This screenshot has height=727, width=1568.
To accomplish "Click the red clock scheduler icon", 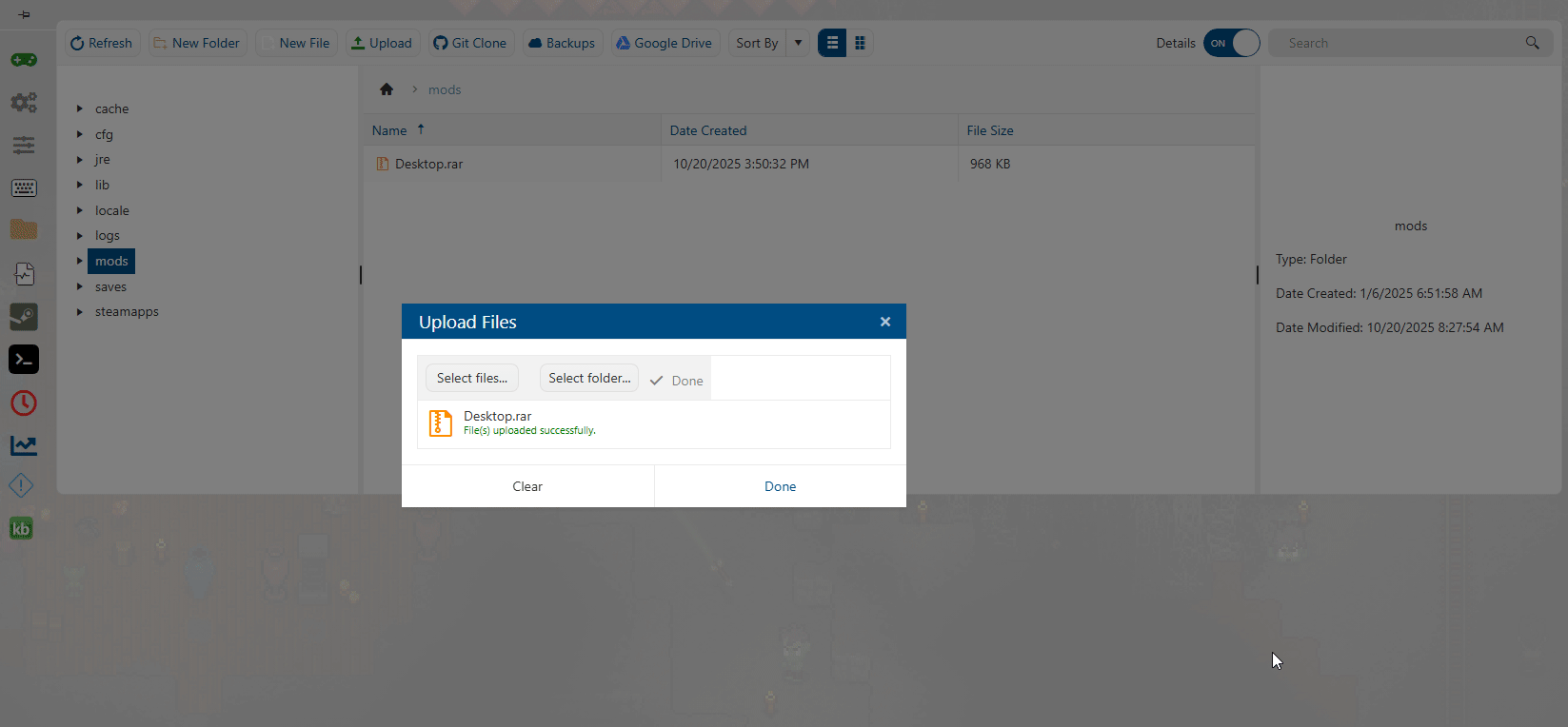I will pos(24,403).
